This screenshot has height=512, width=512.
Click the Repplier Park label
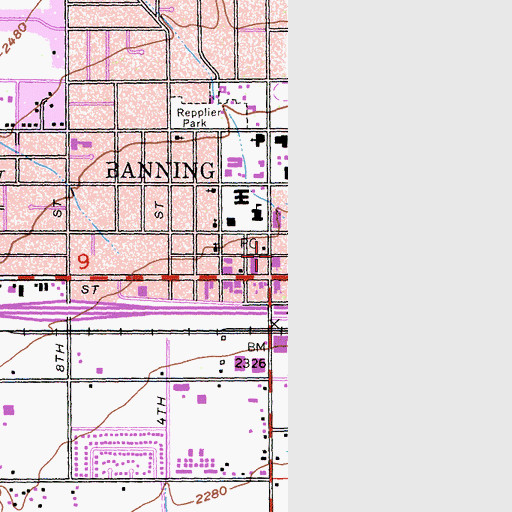(x=199, y=118)
